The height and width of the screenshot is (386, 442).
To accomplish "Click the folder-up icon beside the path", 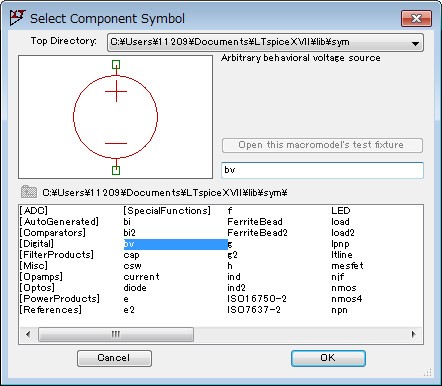I will 29,192.
